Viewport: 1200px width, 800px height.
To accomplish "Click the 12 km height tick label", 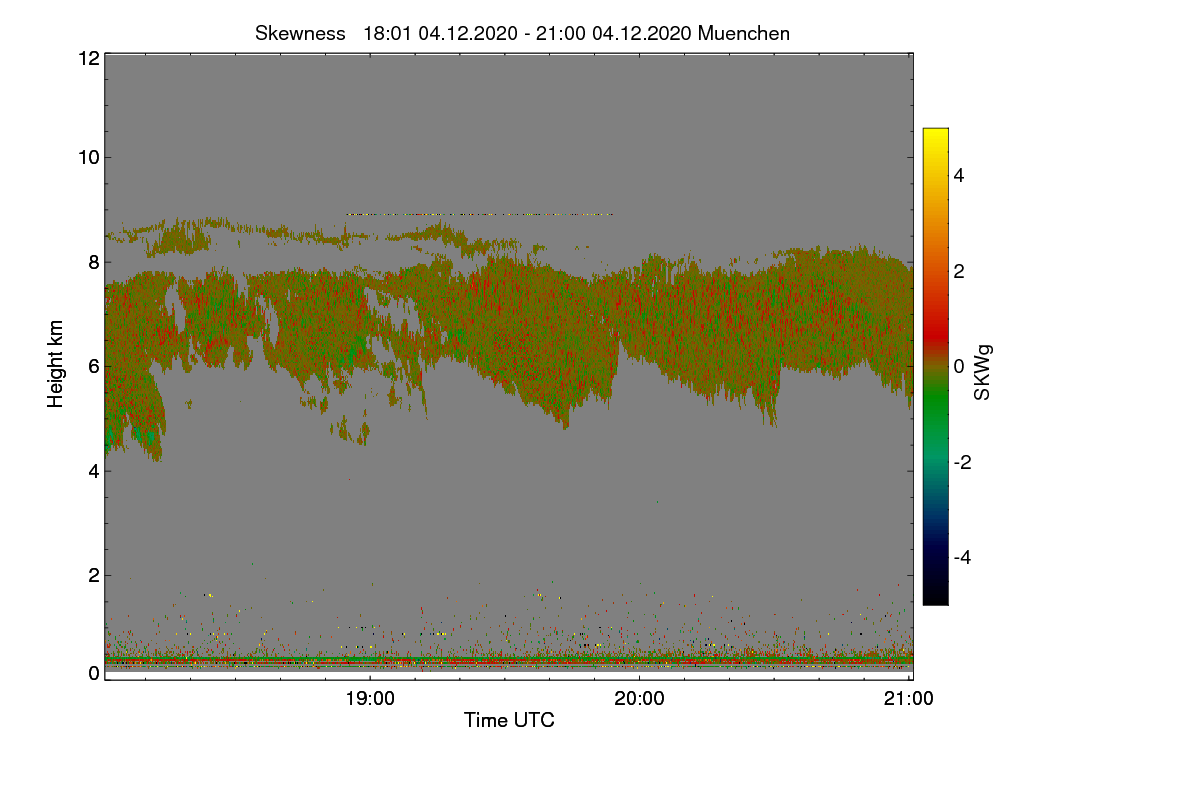I will [88, 59].
